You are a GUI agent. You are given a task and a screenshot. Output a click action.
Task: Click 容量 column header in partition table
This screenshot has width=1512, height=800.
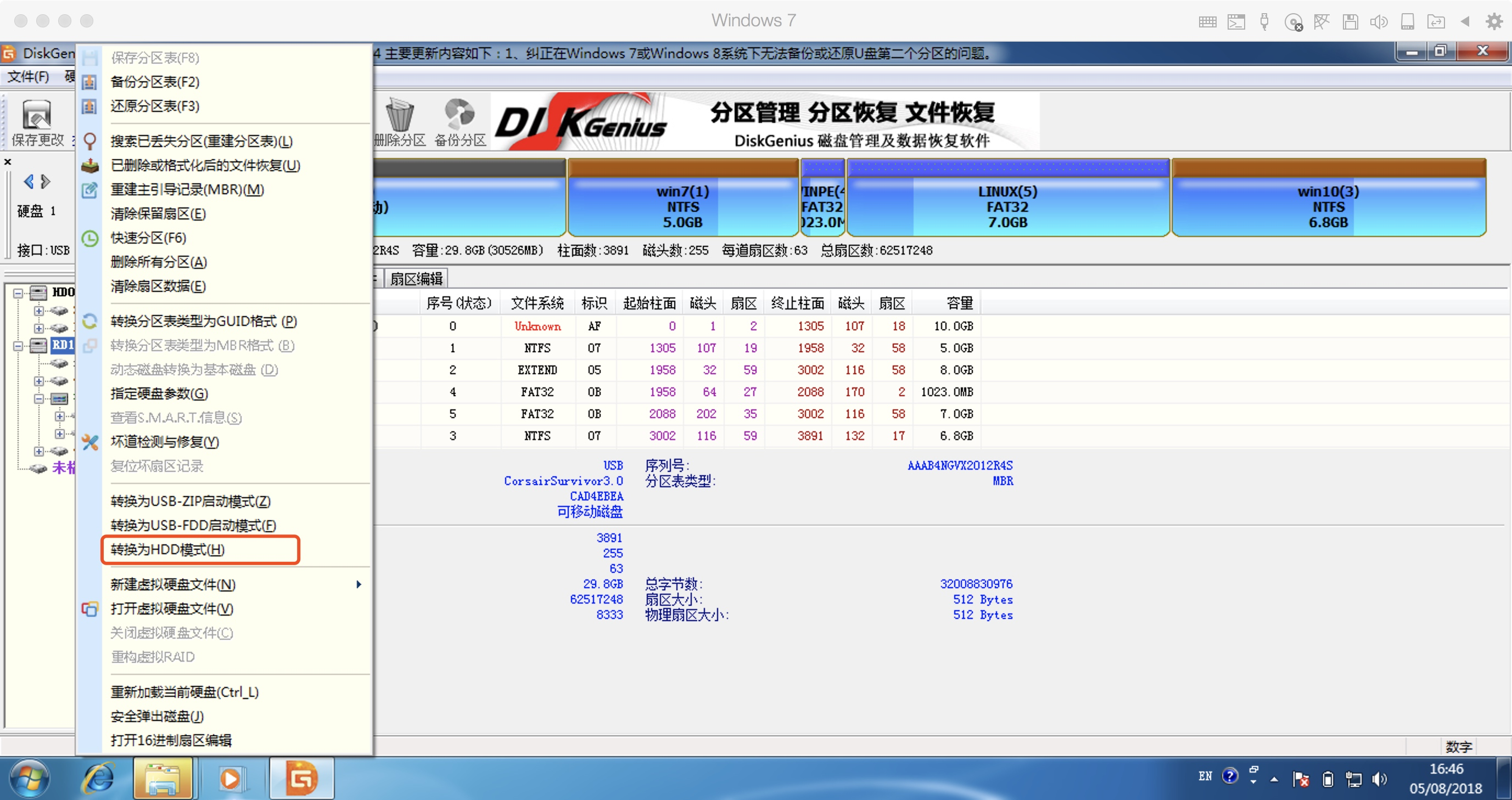(x=959, y=303)
